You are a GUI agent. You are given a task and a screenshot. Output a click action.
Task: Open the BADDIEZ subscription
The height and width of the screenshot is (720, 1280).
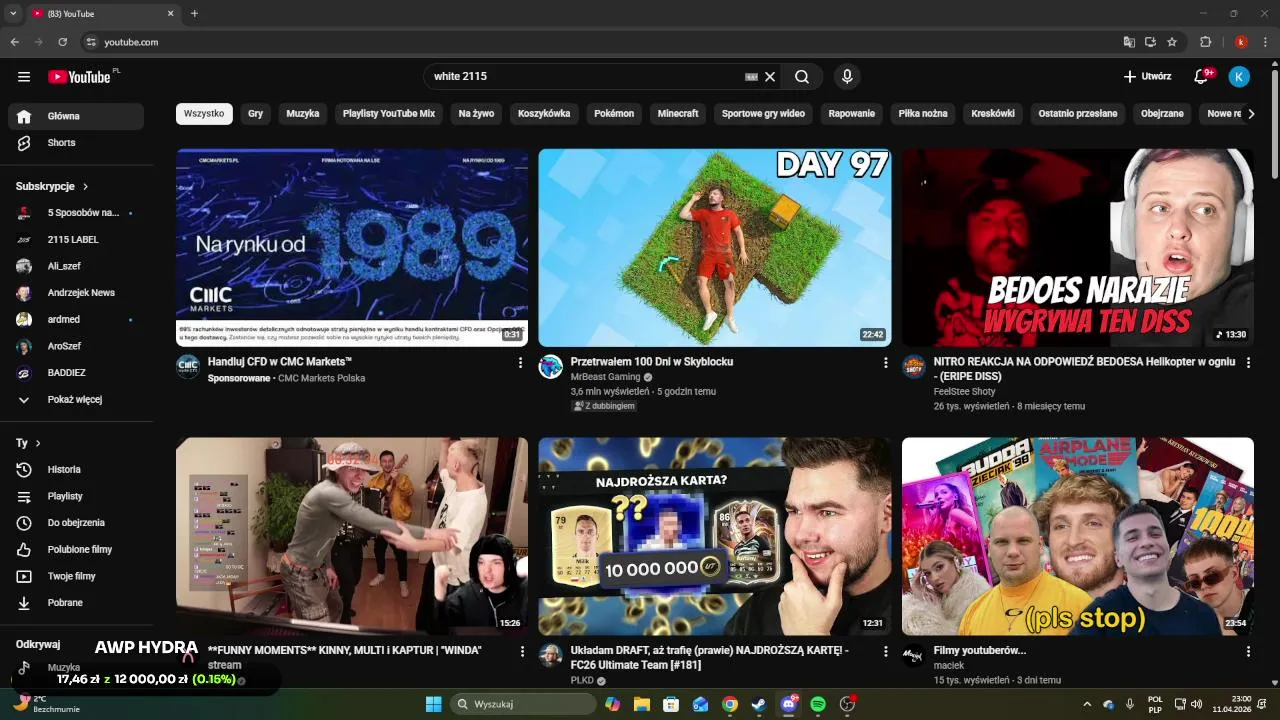point(76,373)
